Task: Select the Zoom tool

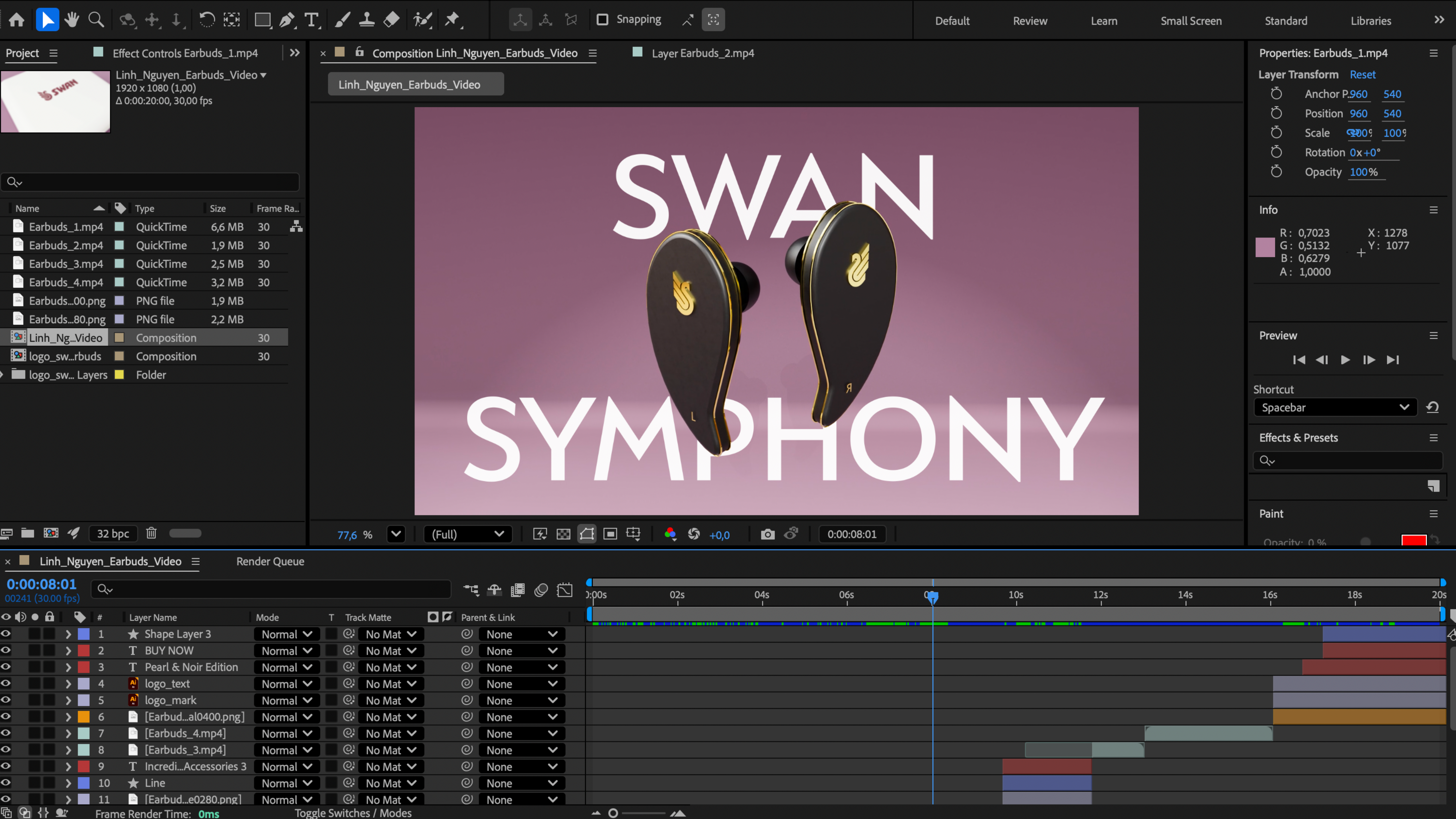Action: (x=96, y=19)
